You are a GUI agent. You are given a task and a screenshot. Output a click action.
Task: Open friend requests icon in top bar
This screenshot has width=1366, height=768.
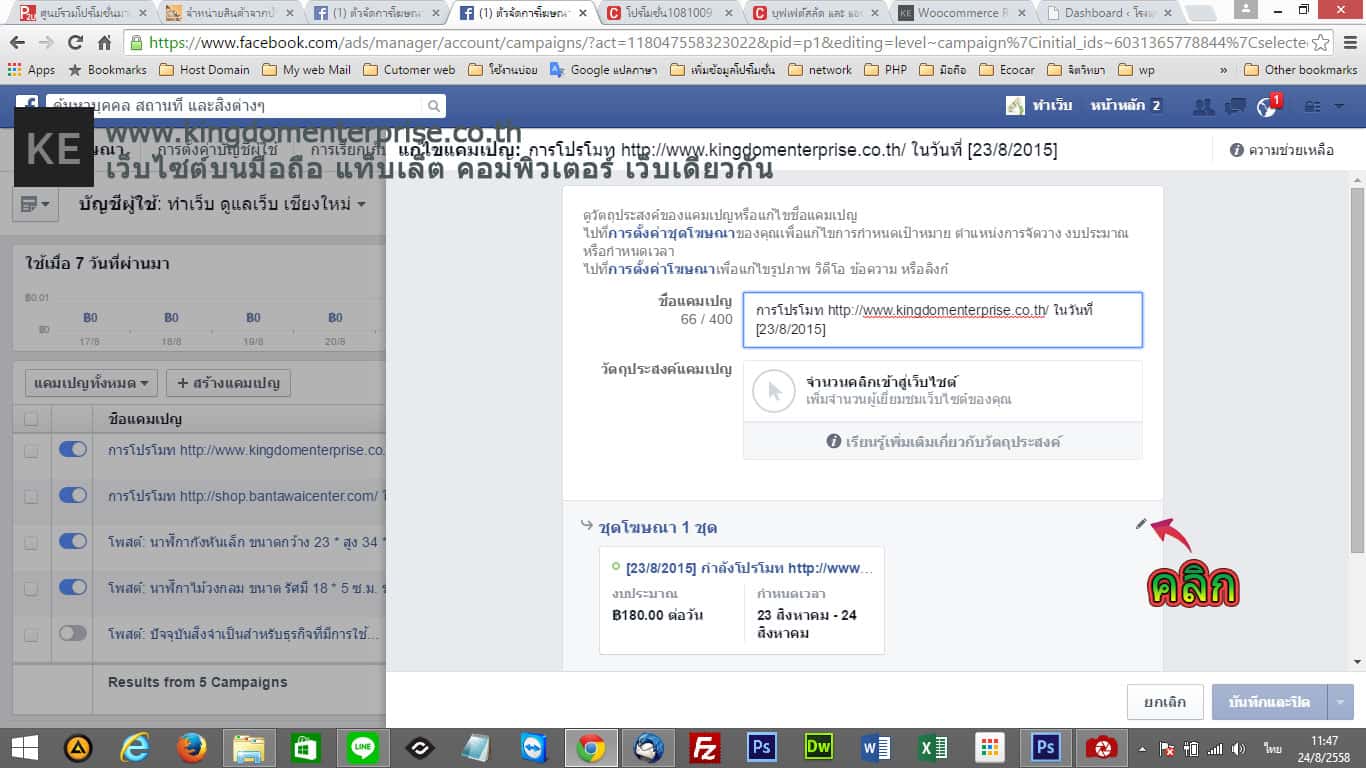(x=1205, y=106)
